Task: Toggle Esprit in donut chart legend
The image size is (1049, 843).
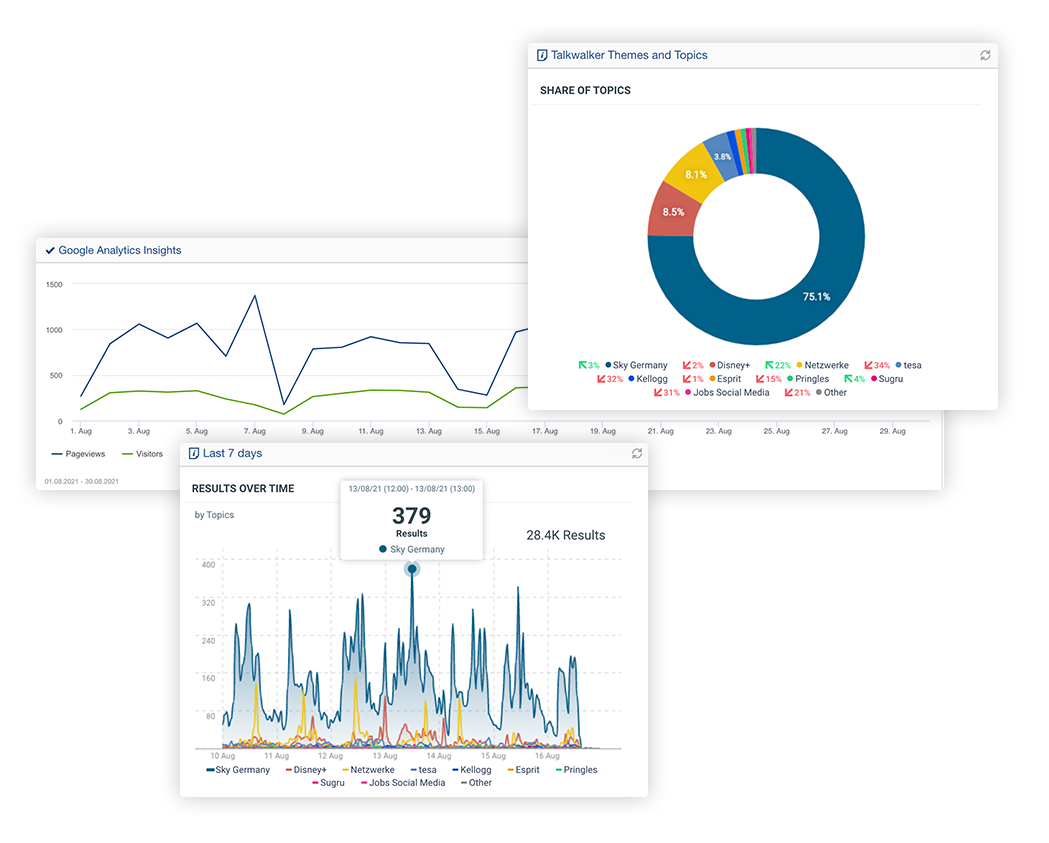Action: click(725, 379)
